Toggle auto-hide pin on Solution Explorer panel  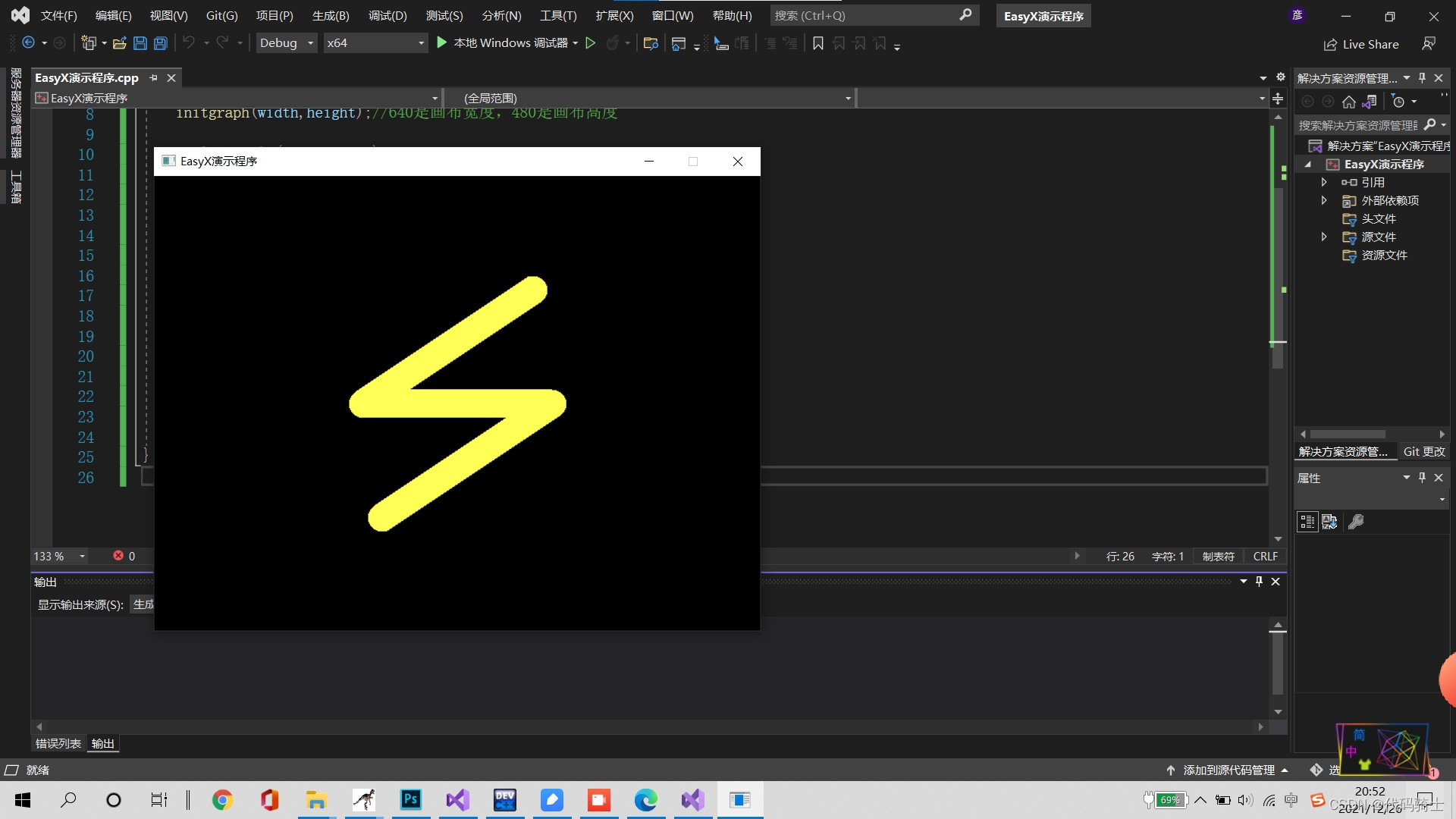[x=1422, y=78]
